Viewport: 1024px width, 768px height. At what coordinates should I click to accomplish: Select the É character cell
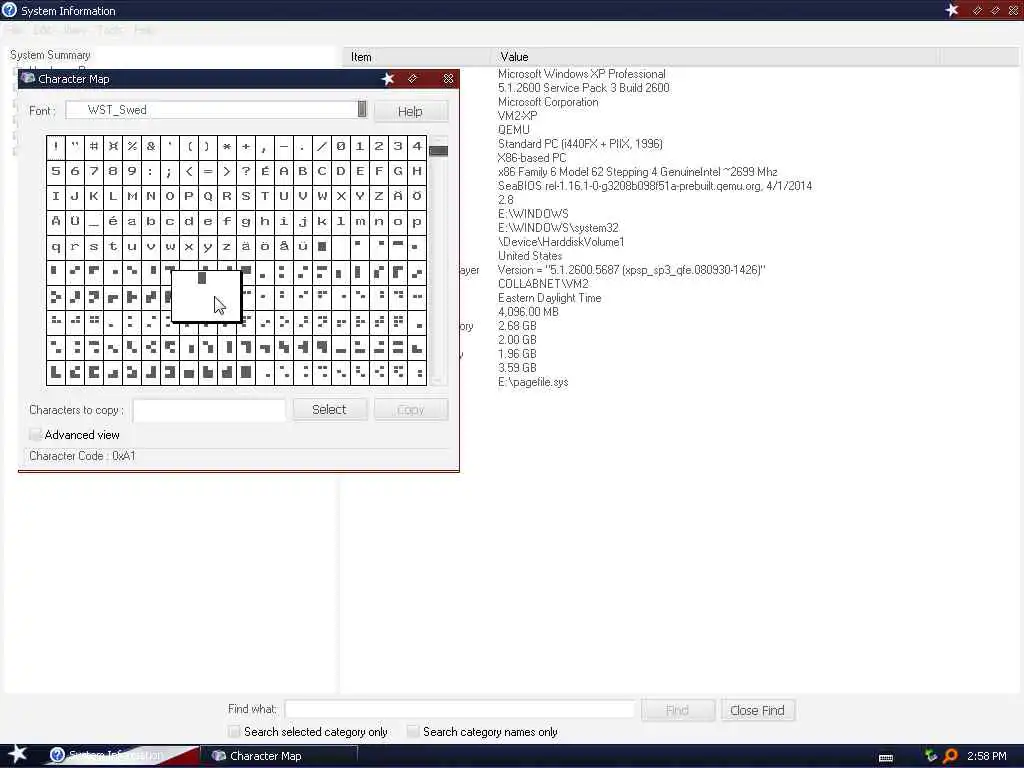pos(264,171)
